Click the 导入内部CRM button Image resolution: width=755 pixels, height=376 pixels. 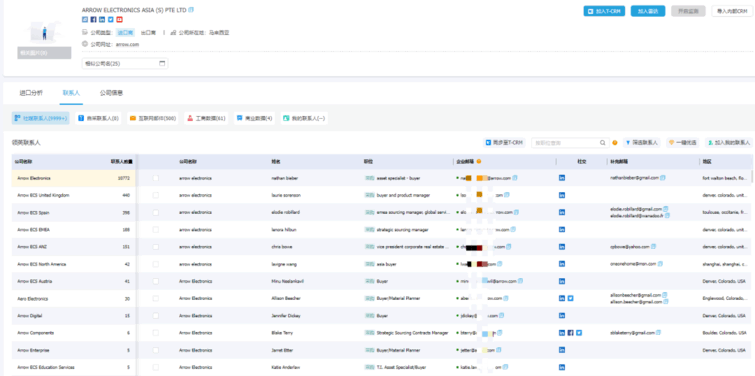click(x=732, y=11)
